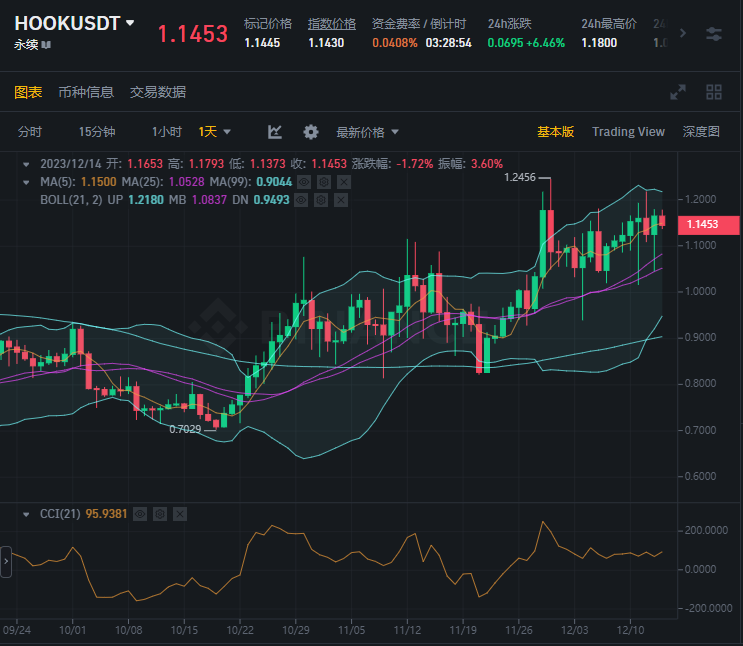The image size is (743, 646).
Task: Switch to 交易数据 tab
Action: 158,92
